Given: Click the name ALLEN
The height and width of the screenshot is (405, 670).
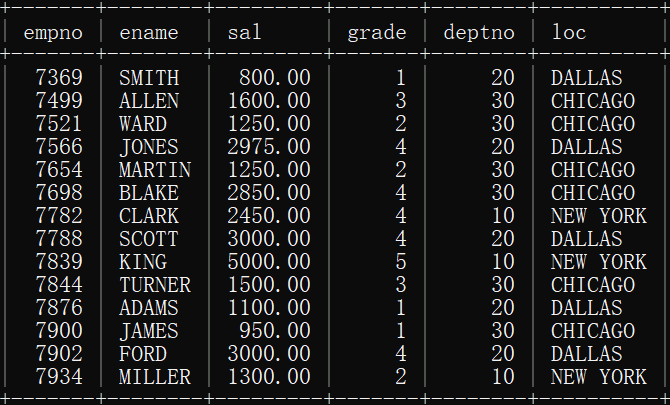Looking at the screenshot, I should [x=149, y=101].
